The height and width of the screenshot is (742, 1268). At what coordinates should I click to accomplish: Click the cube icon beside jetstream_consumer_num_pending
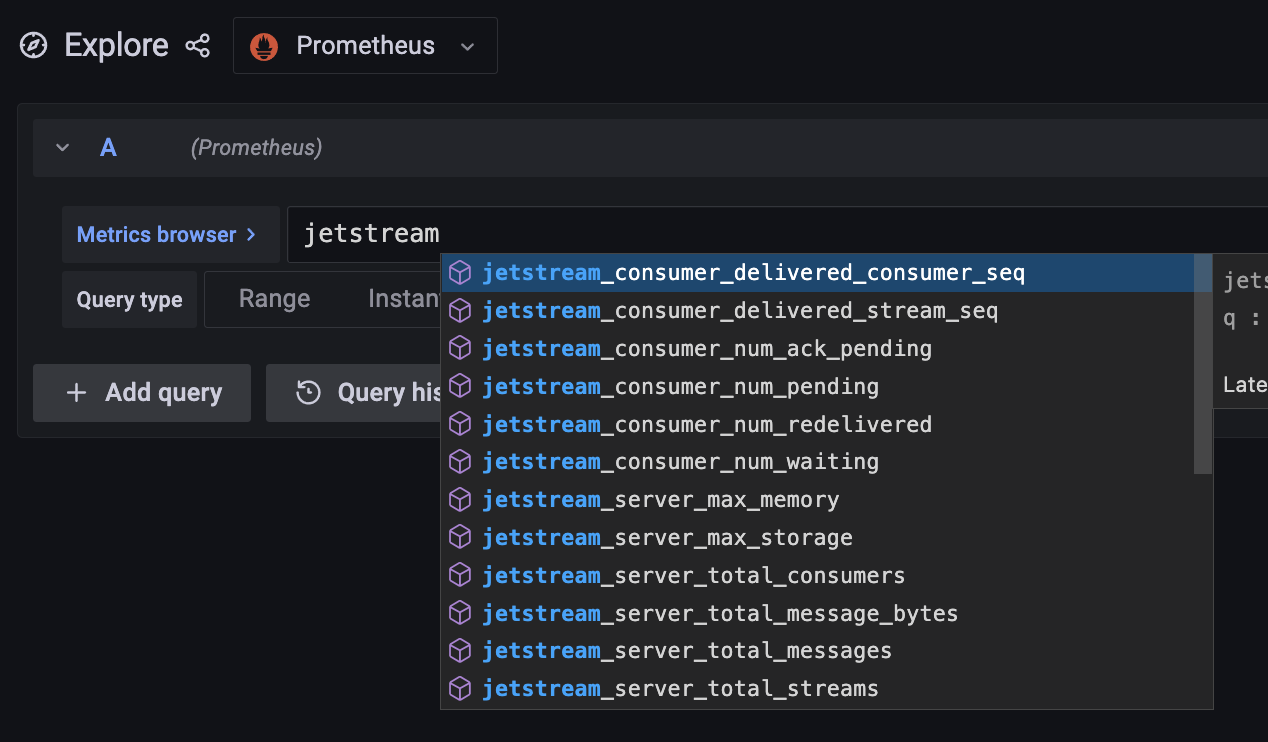click(460, 386)
